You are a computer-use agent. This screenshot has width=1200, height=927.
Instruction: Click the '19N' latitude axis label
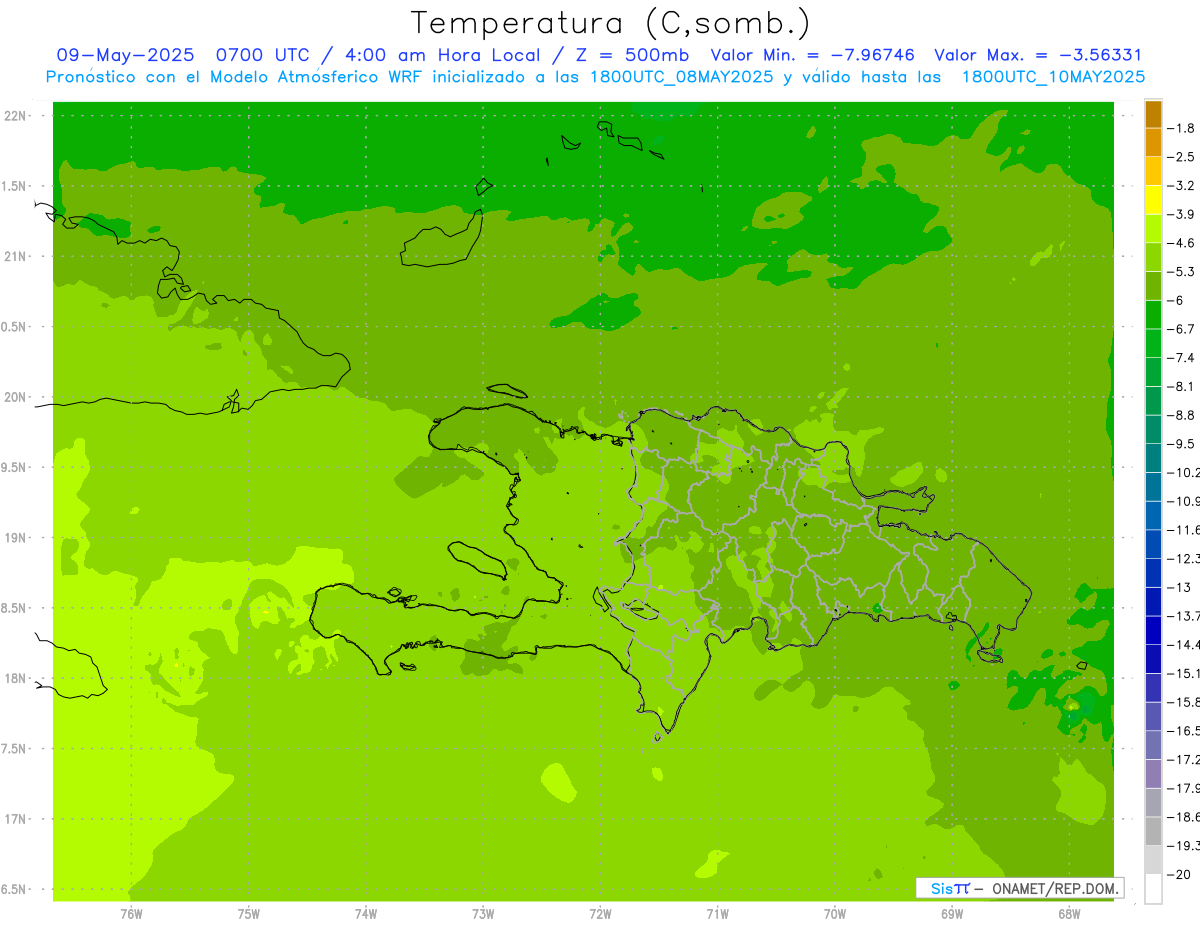[x=17, y=538]
